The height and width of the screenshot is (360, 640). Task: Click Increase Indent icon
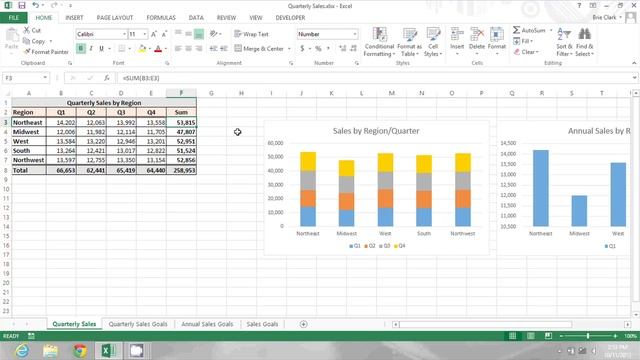click(x=224, y=49)
